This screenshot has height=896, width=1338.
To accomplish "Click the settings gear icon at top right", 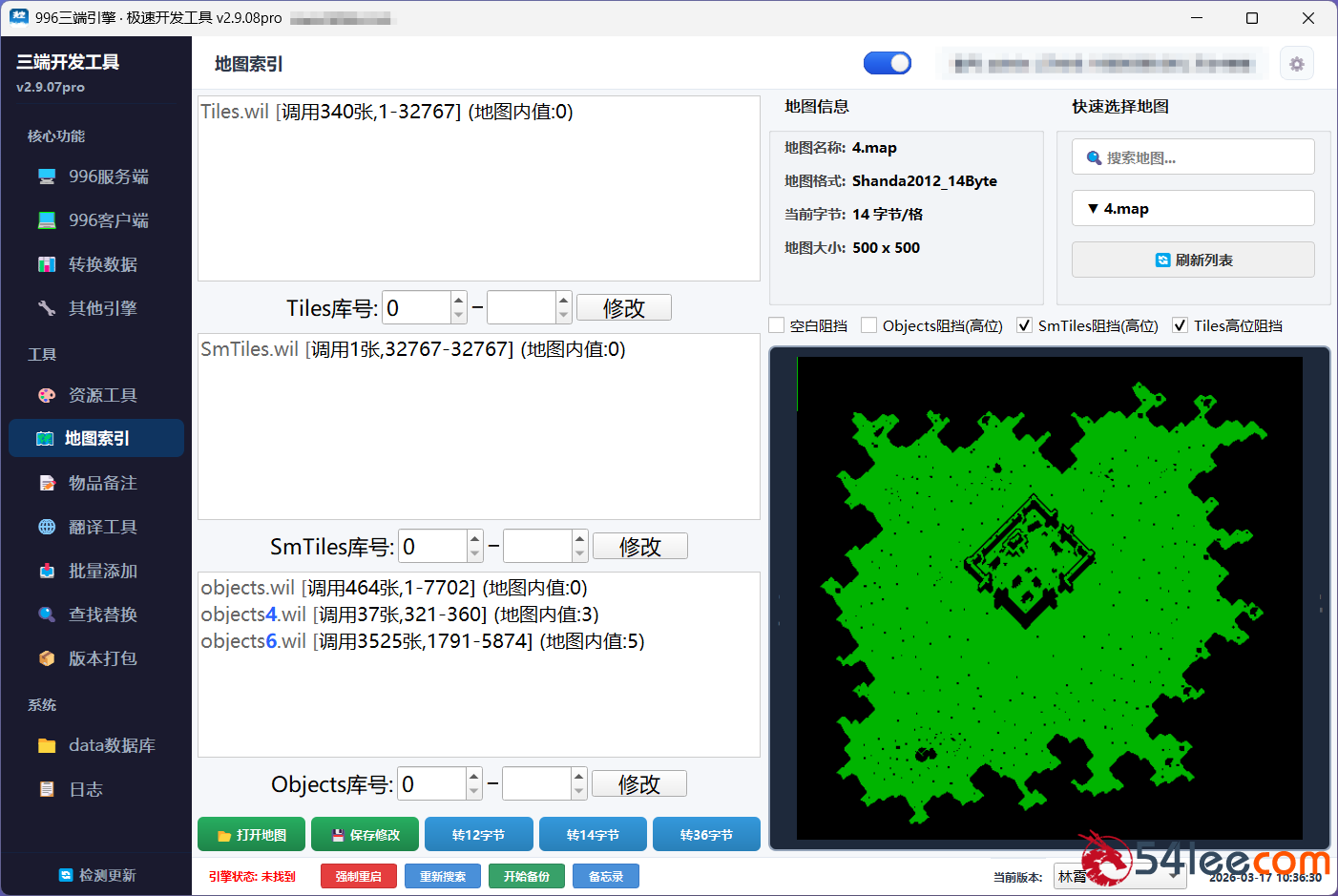I will tap(1296, 64).
